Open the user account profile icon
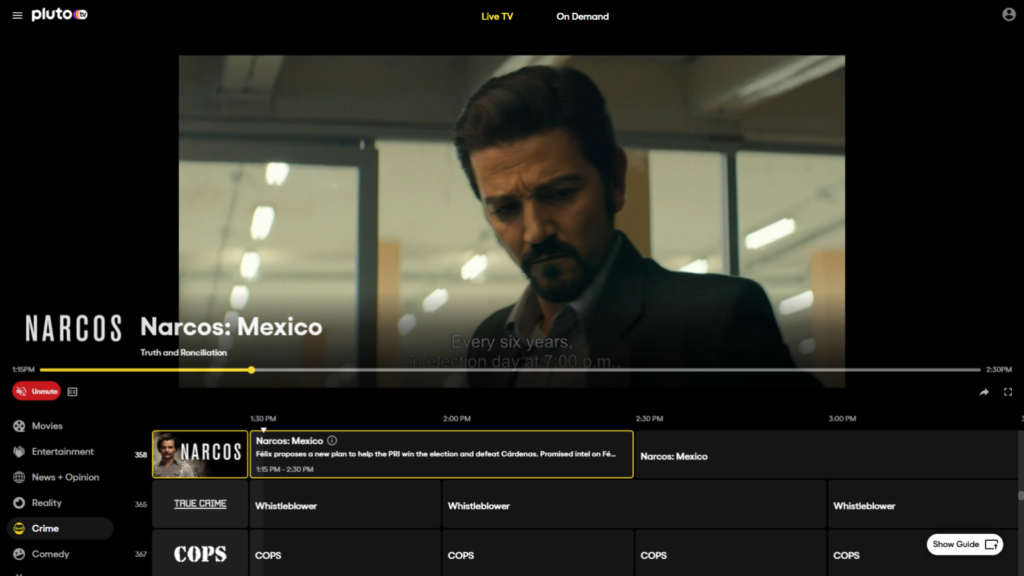Viewport: 1024px width, 576px height. [1008, 14]
